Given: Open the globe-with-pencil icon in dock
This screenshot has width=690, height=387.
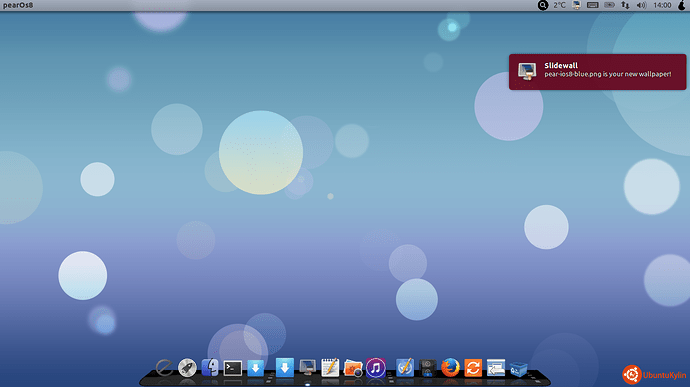Looking at the screenshot, I should (x=405, y=368).
